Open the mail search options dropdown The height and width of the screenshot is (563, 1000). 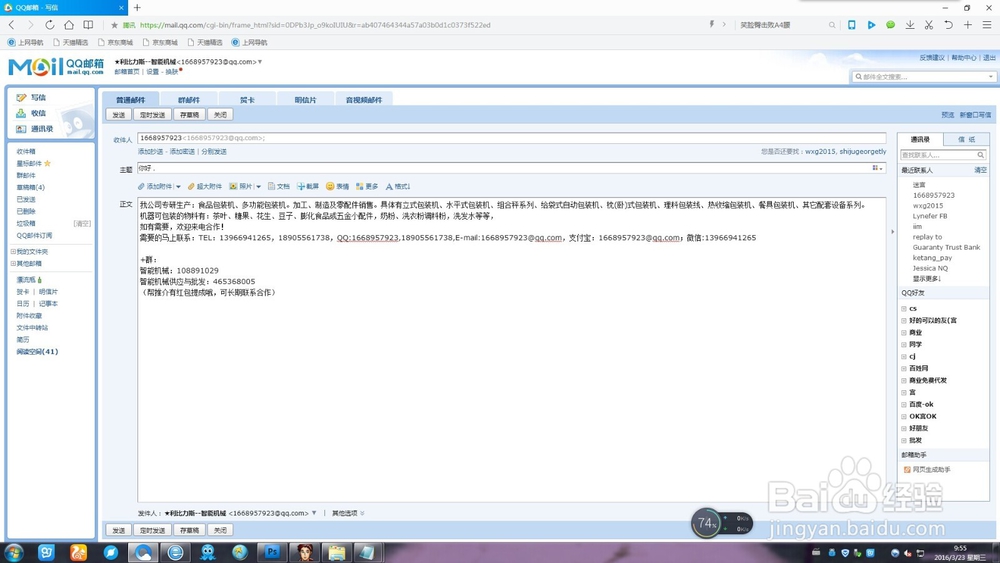point(990,77)
